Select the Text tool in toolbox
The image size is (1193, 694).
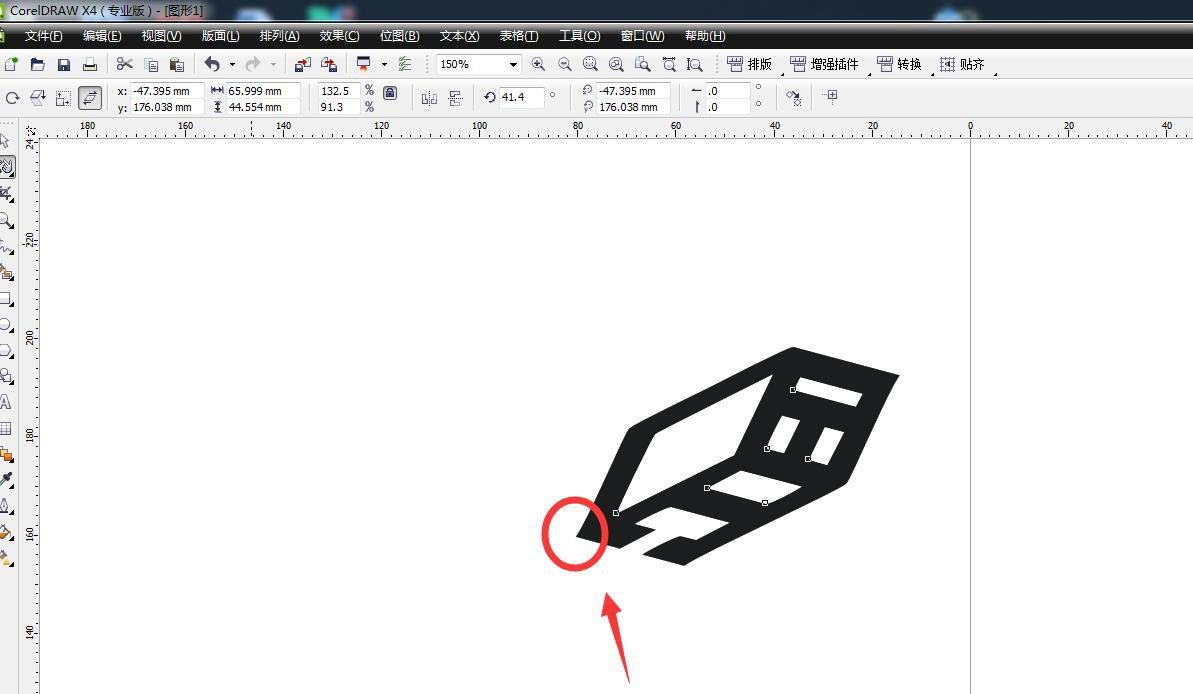point(6,402)
